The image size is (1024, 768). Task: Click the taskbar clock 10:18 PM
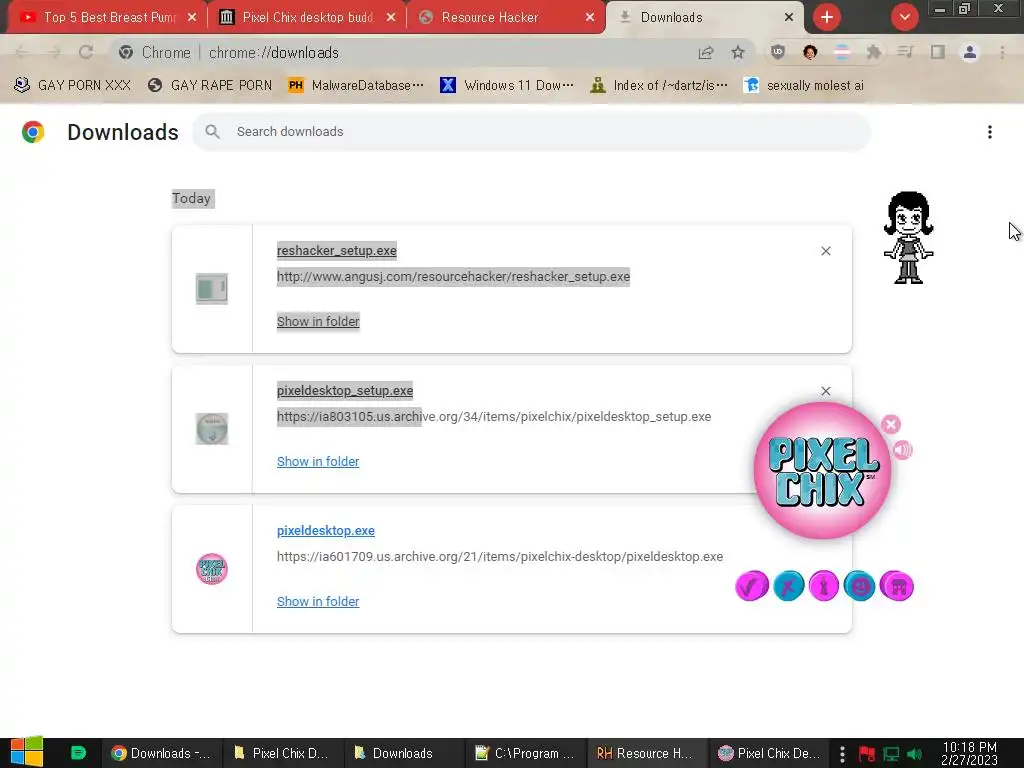click(970, 754)
